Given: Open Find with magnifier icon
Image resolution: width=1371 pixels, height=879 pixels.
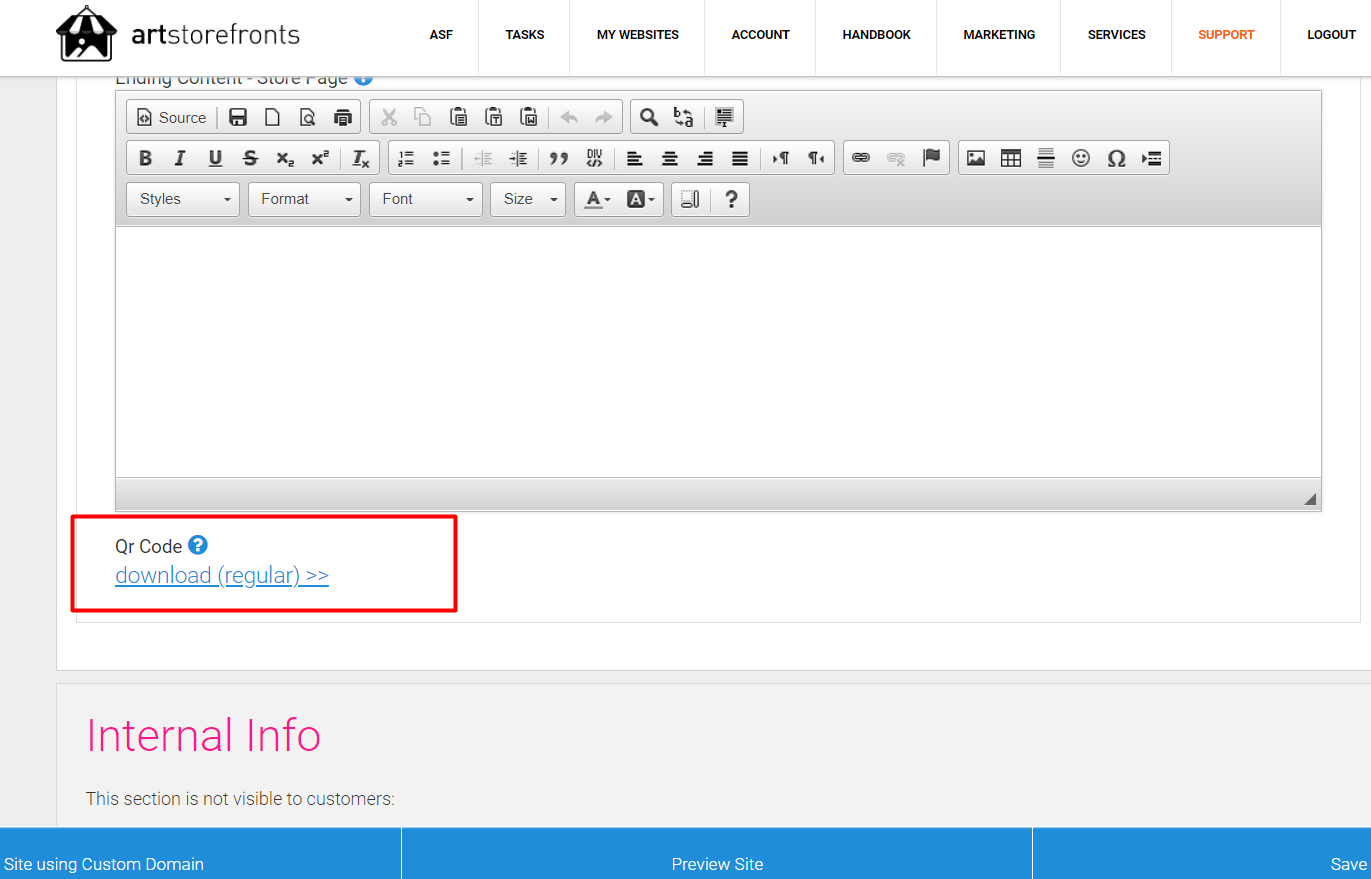Looking at the screenshot, I should [x=649, y=117].
